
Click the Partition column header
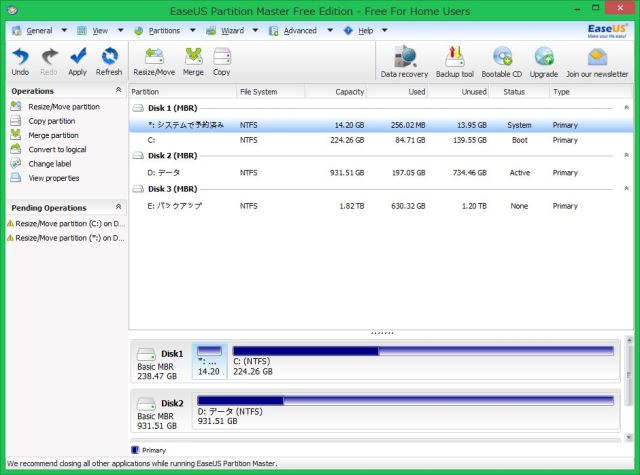(183, 92)
